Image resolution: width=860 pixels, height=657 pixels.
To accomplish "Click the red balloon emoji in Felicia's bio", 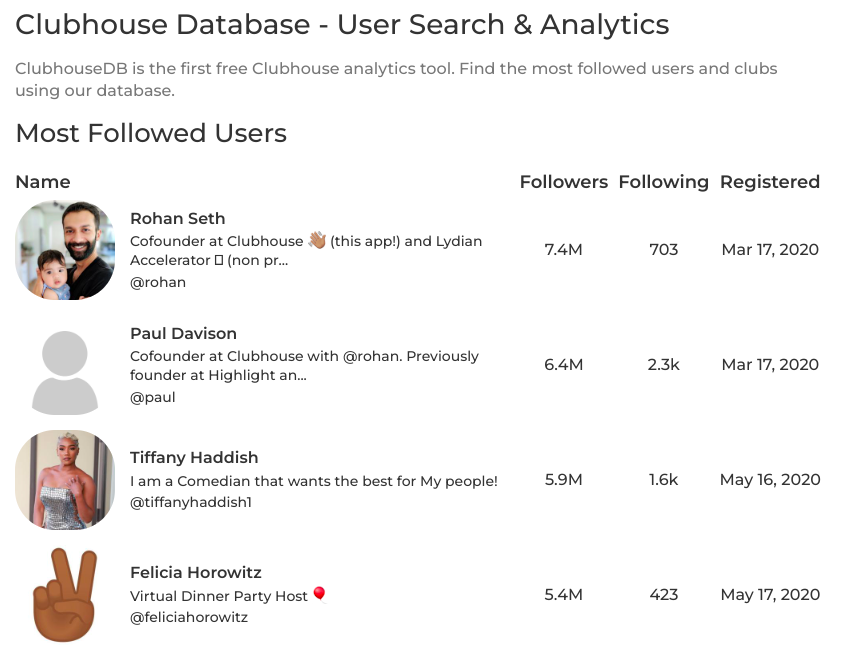I will coord(320,595).
